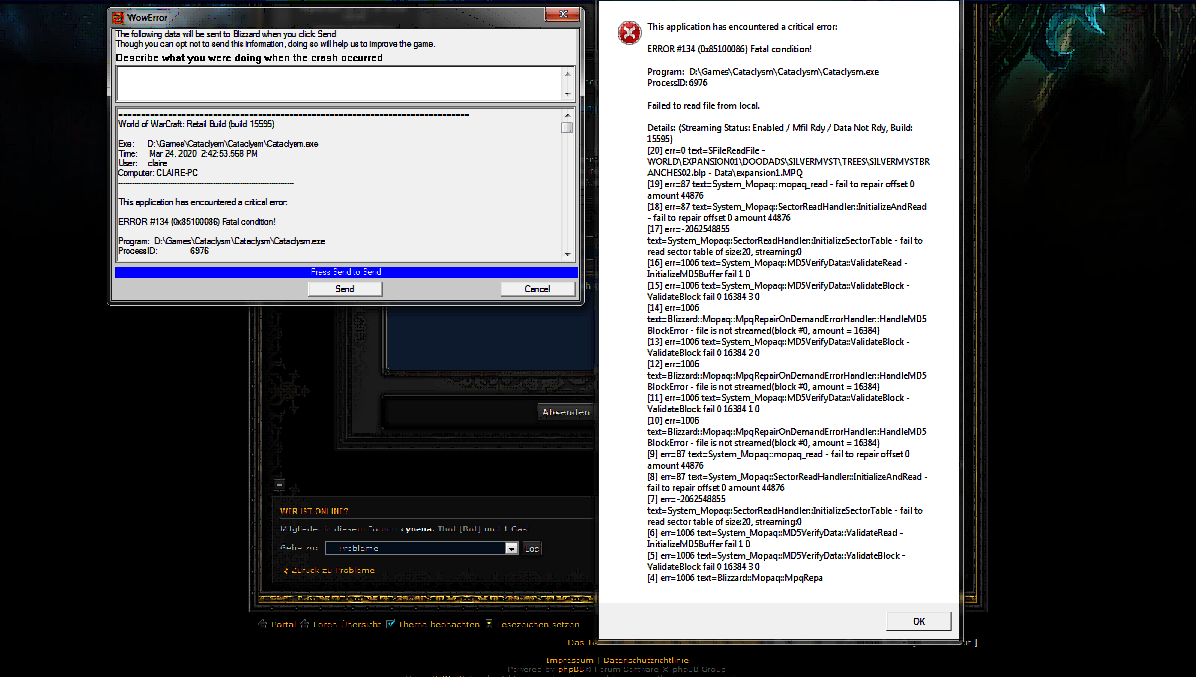Click the 'WER IST ONLINE?' heading
This screenshot has height=677, width=1196.
coord(313,512)
